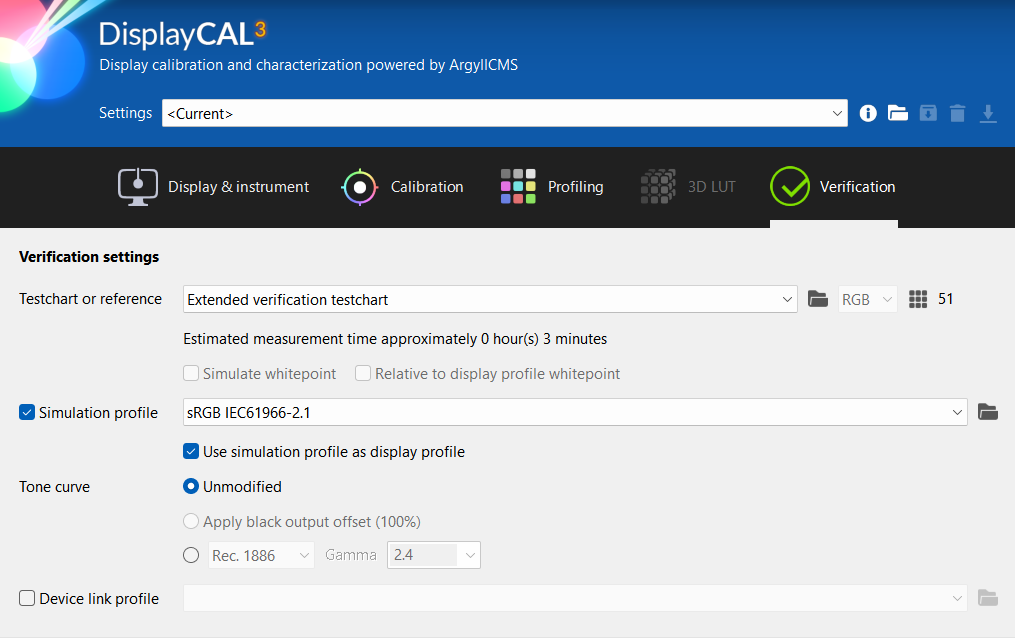Select Apply black output offset (100%)
This screenshot has width=1015, height=641.
[191, 521]
